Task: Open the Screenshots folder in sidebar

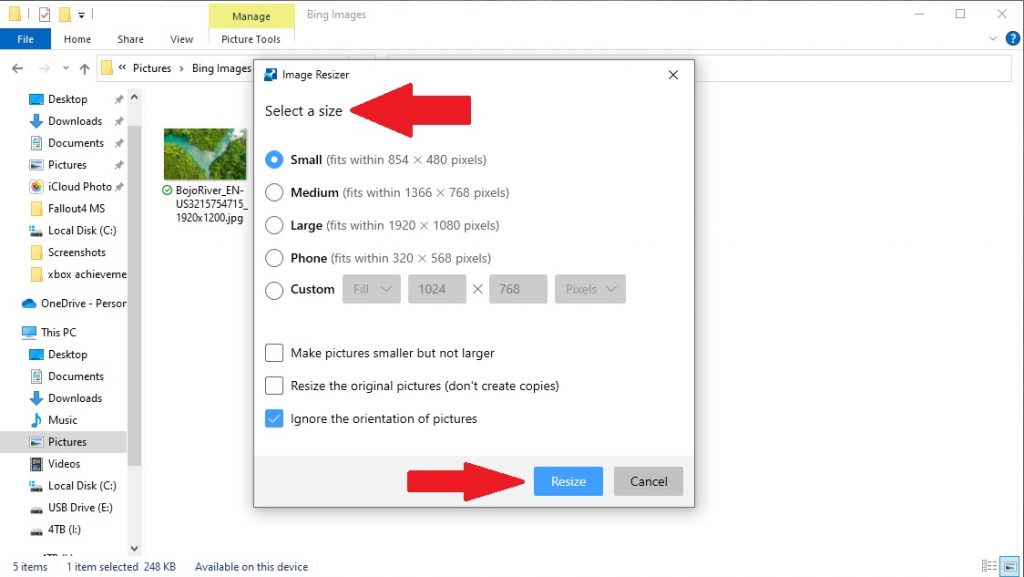Action: 76,253
